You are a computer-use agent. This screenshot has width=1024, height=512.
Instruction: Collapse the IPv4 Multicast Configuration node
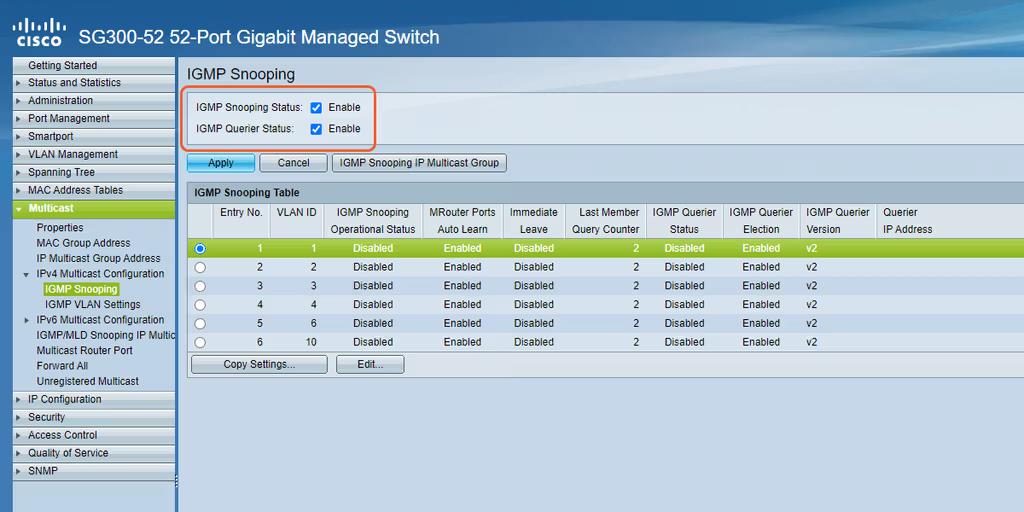[x=27, y=274]
